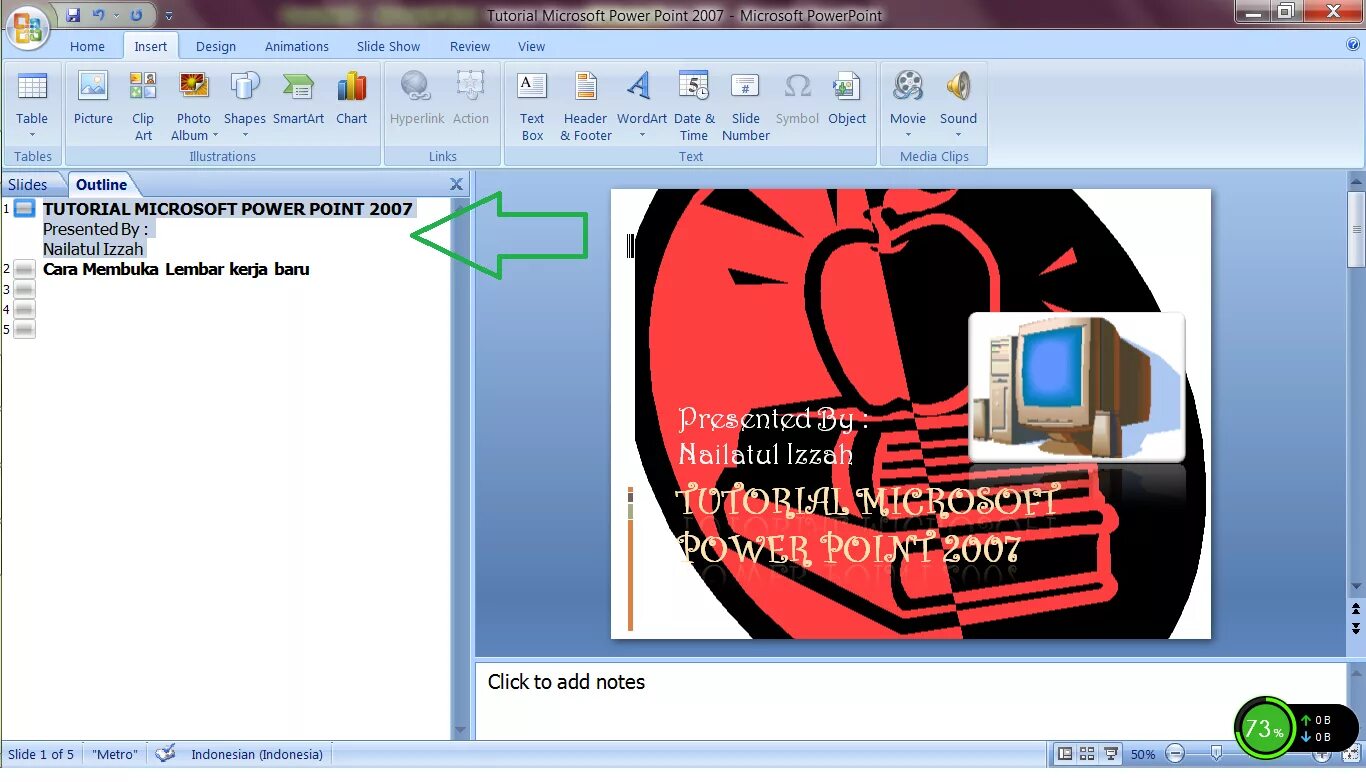Click outline heading 'Cara Membuka Lembar kerja baru'
1366x782 pixels.
pos(176,269)
